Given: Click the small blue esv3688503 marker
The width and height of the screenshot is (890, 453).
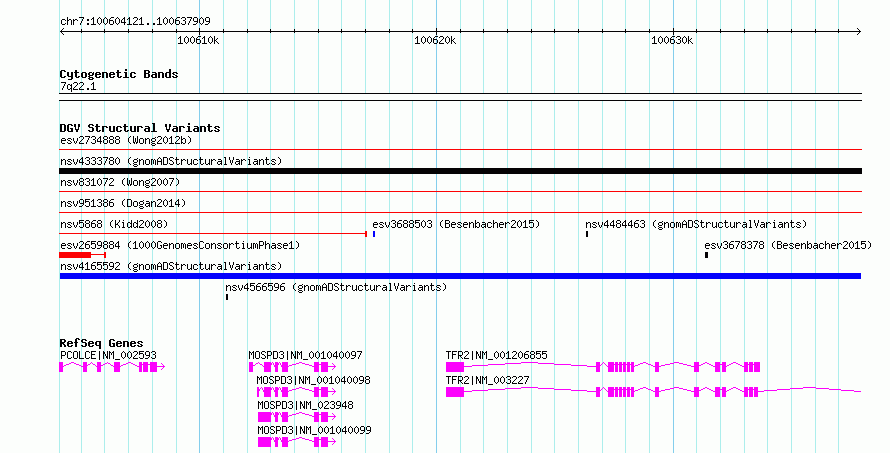Looking at the screenshot, I should [x=374, y=234].
